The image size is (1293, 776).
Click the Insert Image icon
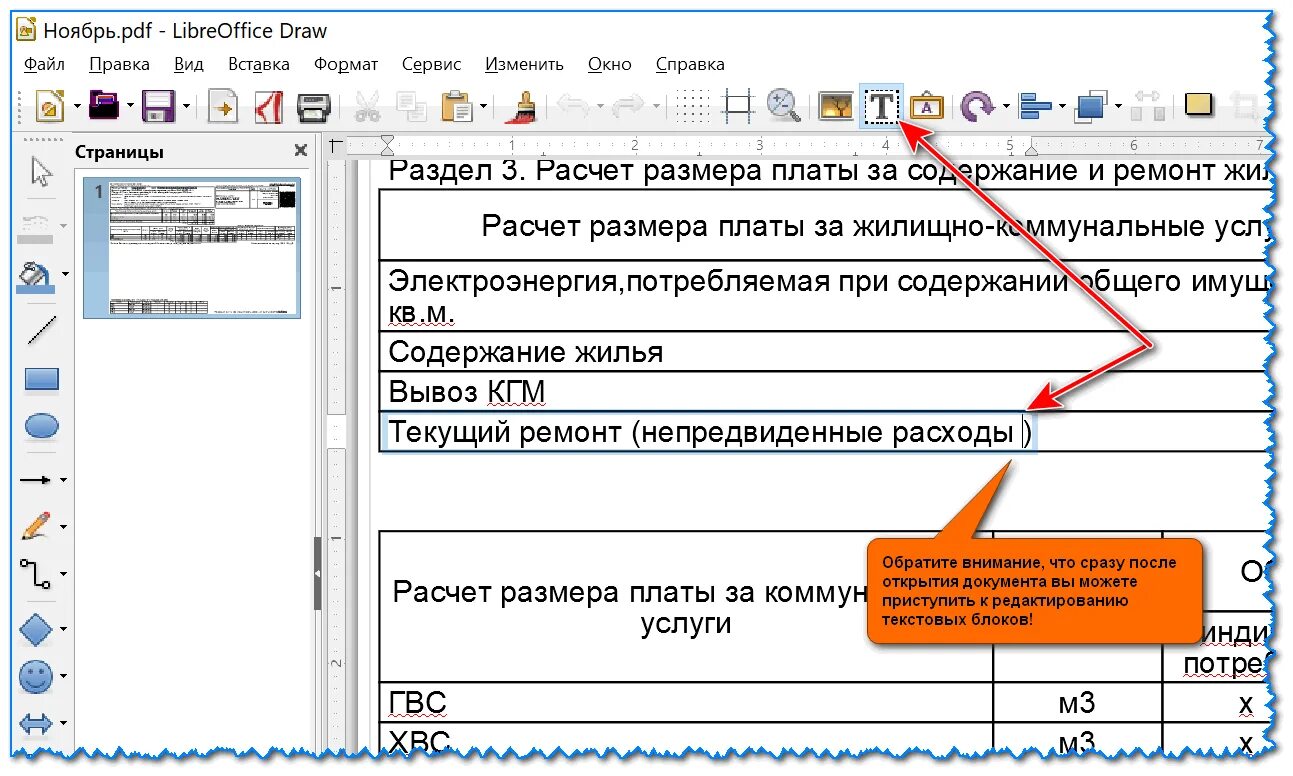coord(835,106)
